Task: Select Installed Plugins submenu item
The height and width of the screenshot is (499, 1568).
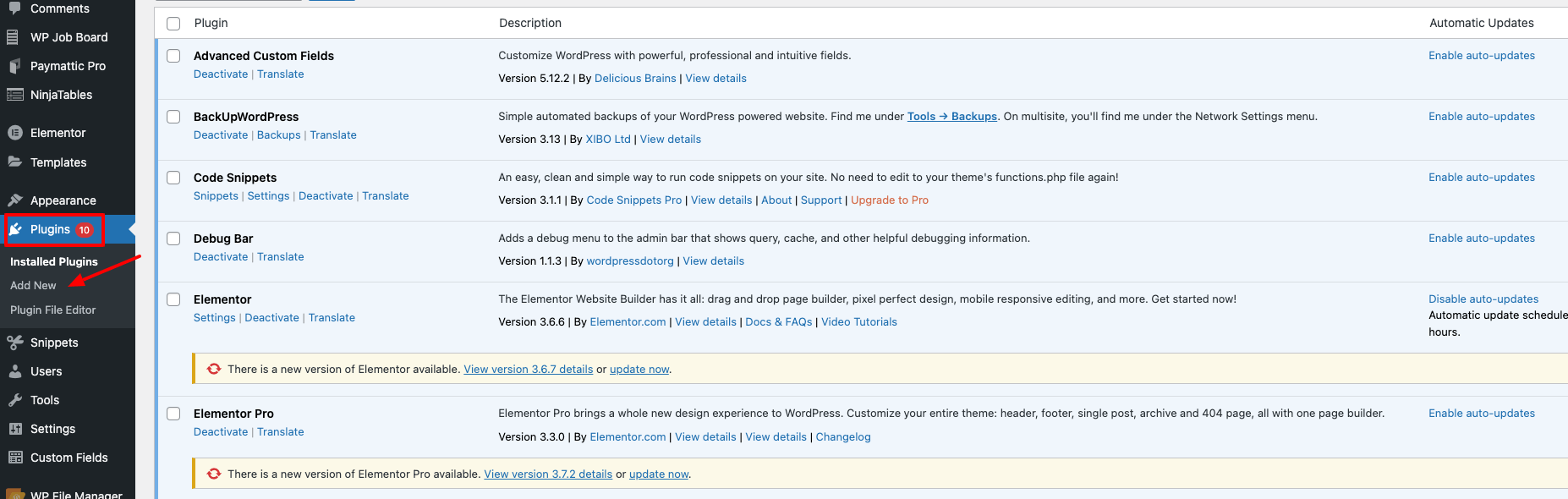Action: [54, 261]
